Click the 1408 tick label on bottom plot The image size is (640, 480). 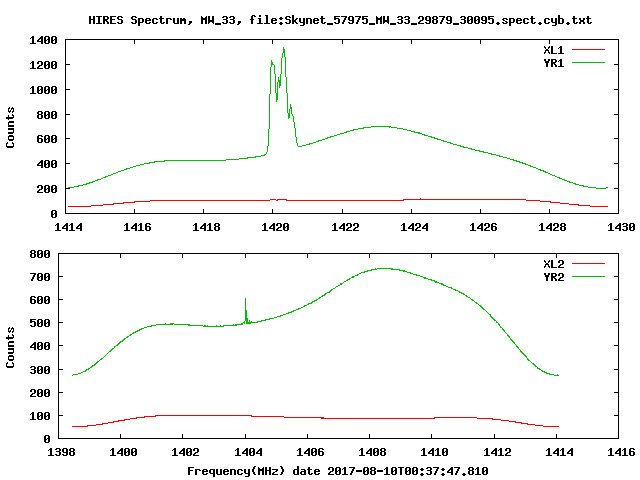coord(372,452)
